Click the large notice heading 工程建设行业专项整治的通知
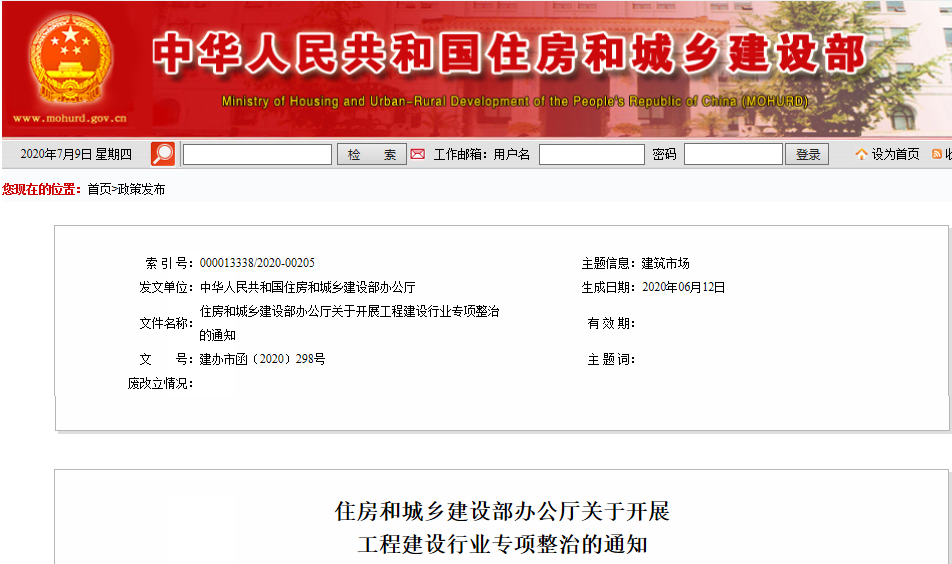This screenshot has width=952, height=564. 502,545
